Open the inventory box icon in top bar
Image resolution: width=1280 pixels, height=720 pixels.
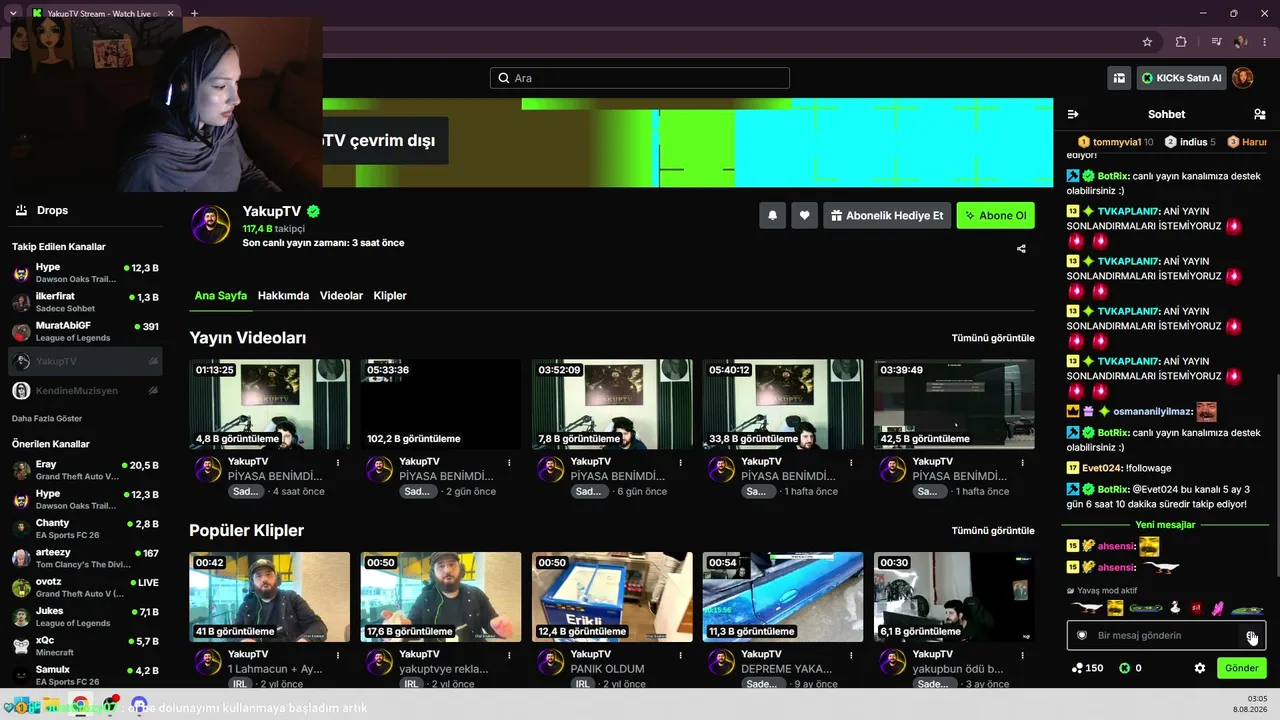pyautogui.click(x=1119, y=78)
